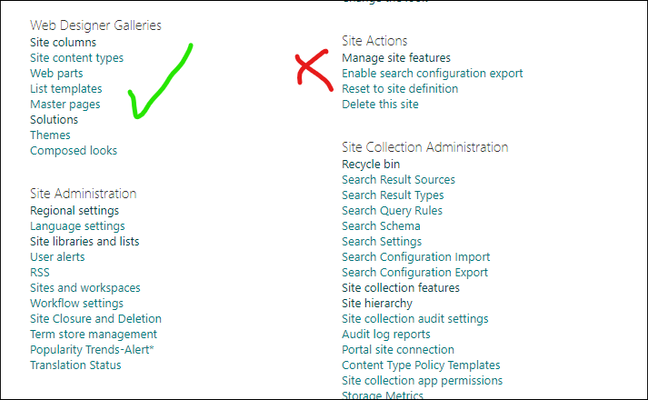The image size is (648, 400).
Task: Open Site content types link
Action: coord(76,58)
